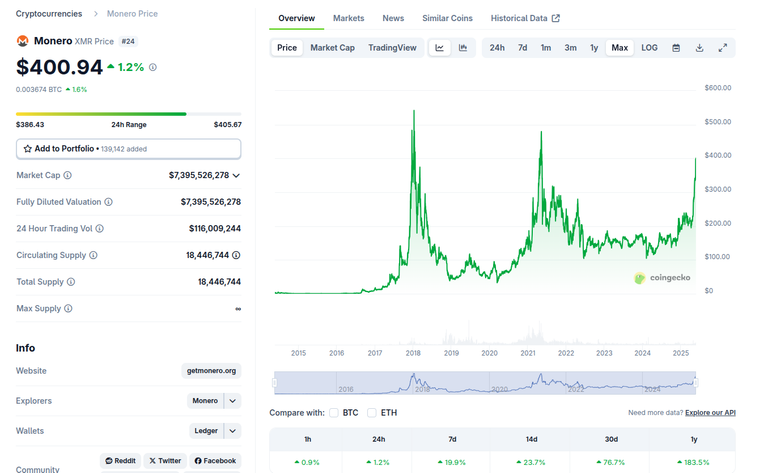Click the 7d 19.9% change cell
The height and width of the screenshot is (473, 768).
(452, 462)
